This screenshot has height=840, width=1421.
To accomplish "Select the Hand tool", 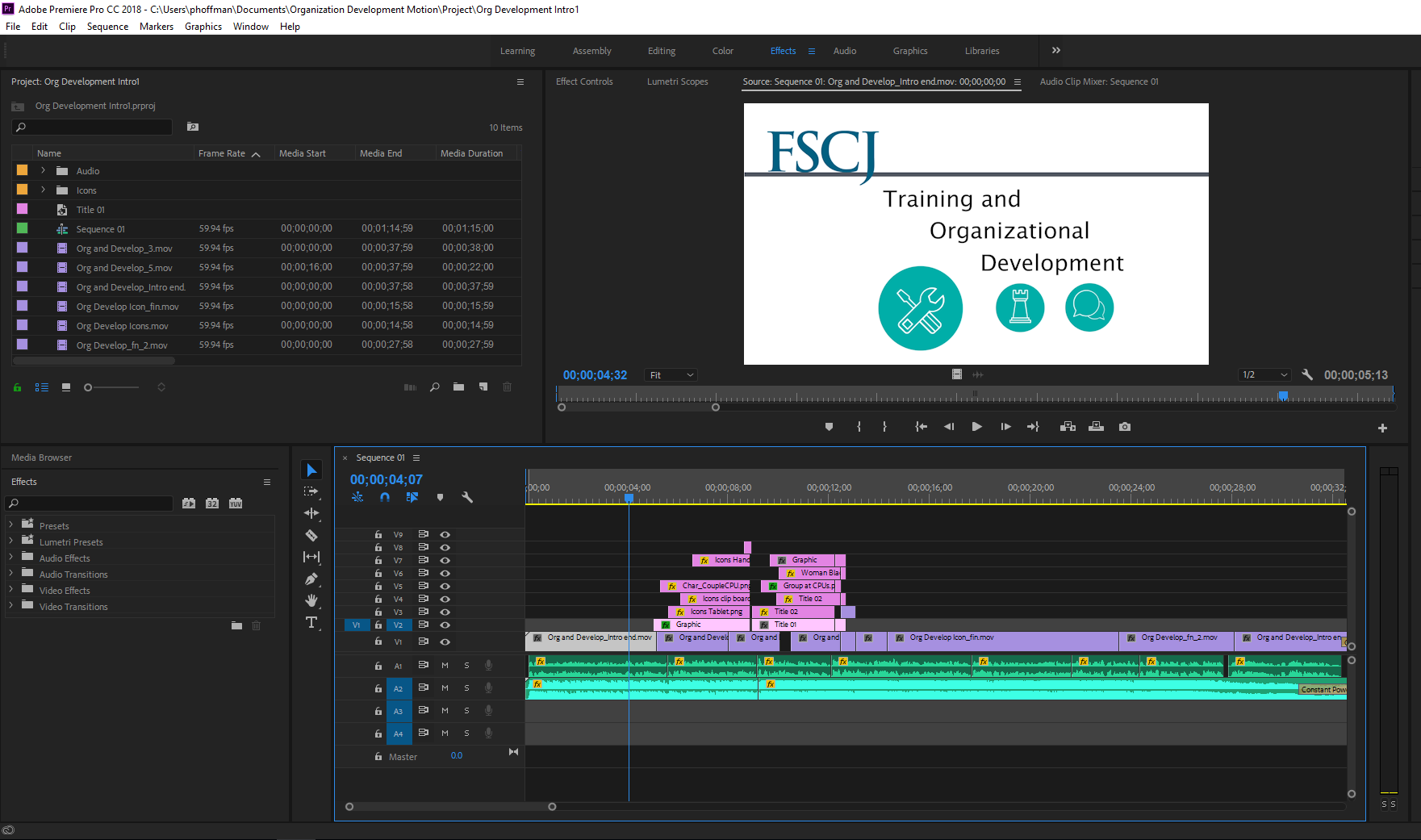I will pyautogui.click(x=311, y=600).
